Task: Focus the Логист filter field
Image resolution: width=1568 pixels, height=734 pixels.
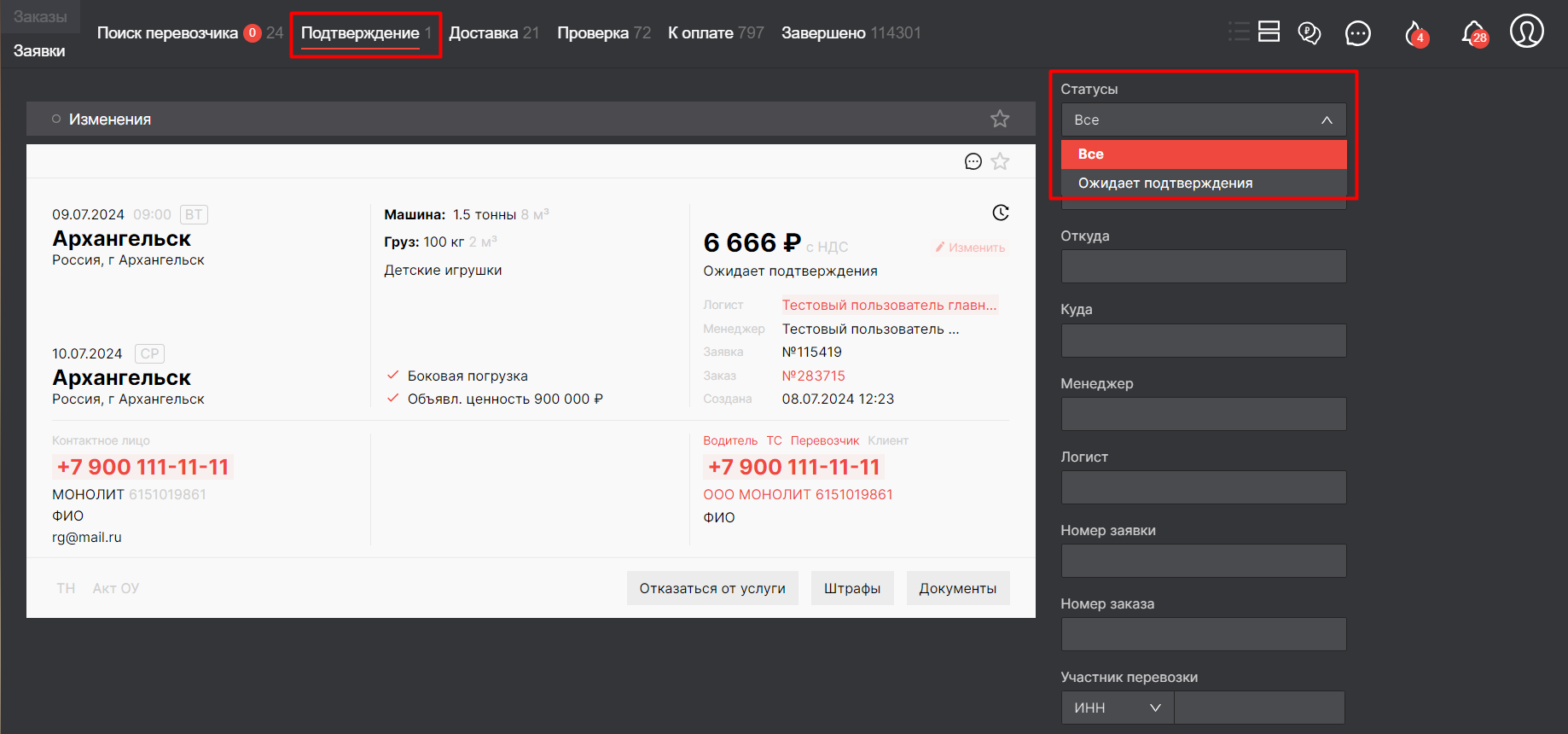Action: (1204, 487)
